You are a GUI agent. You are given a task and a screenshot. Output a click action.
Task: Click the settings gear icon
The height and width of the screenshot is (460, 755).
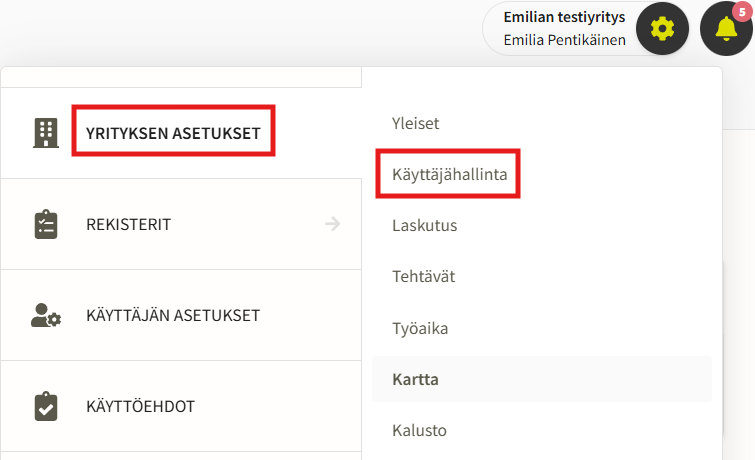coord(663,29)
